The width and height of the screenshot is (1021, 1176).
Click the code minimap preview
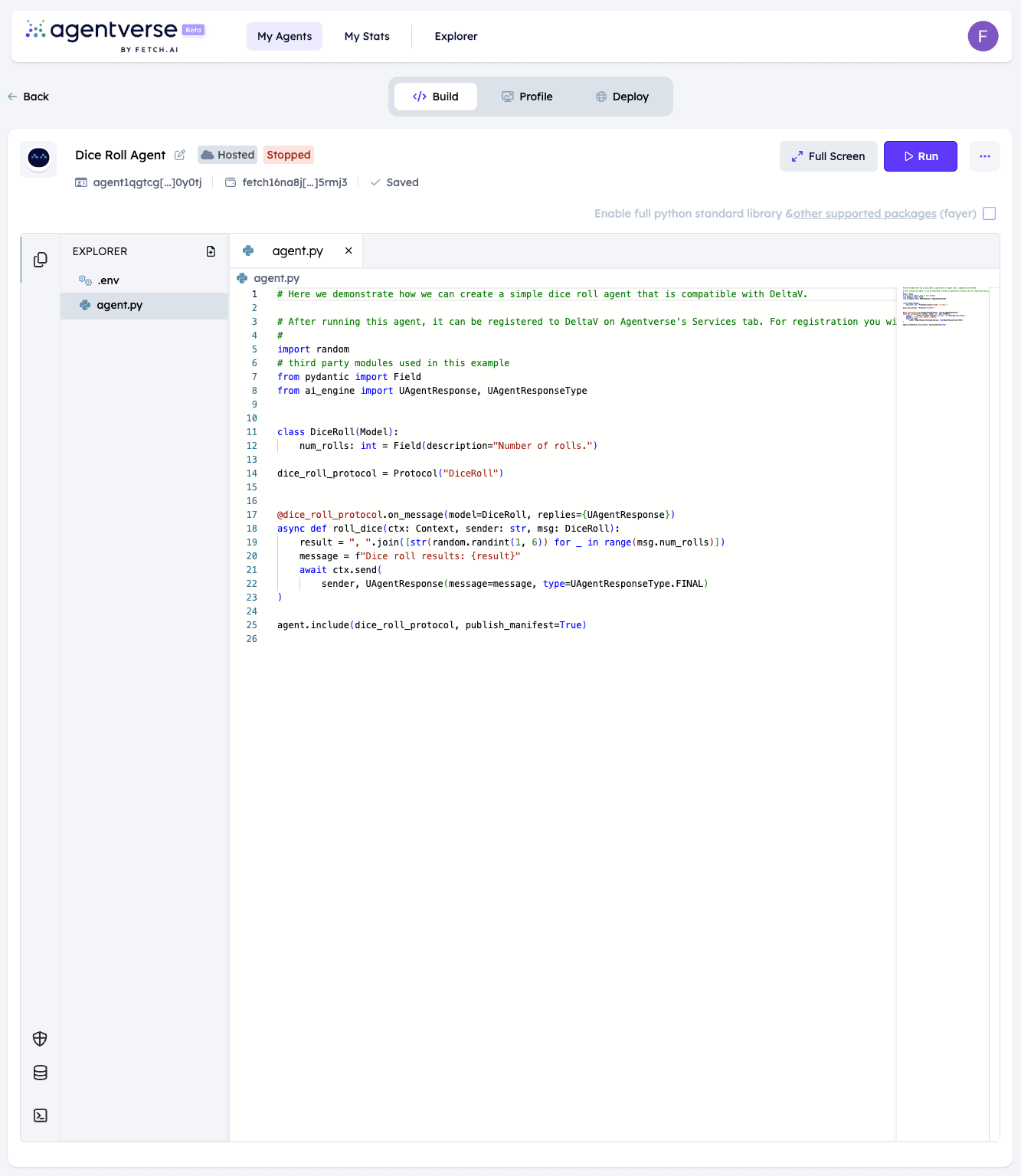click(x=942, y=306)
